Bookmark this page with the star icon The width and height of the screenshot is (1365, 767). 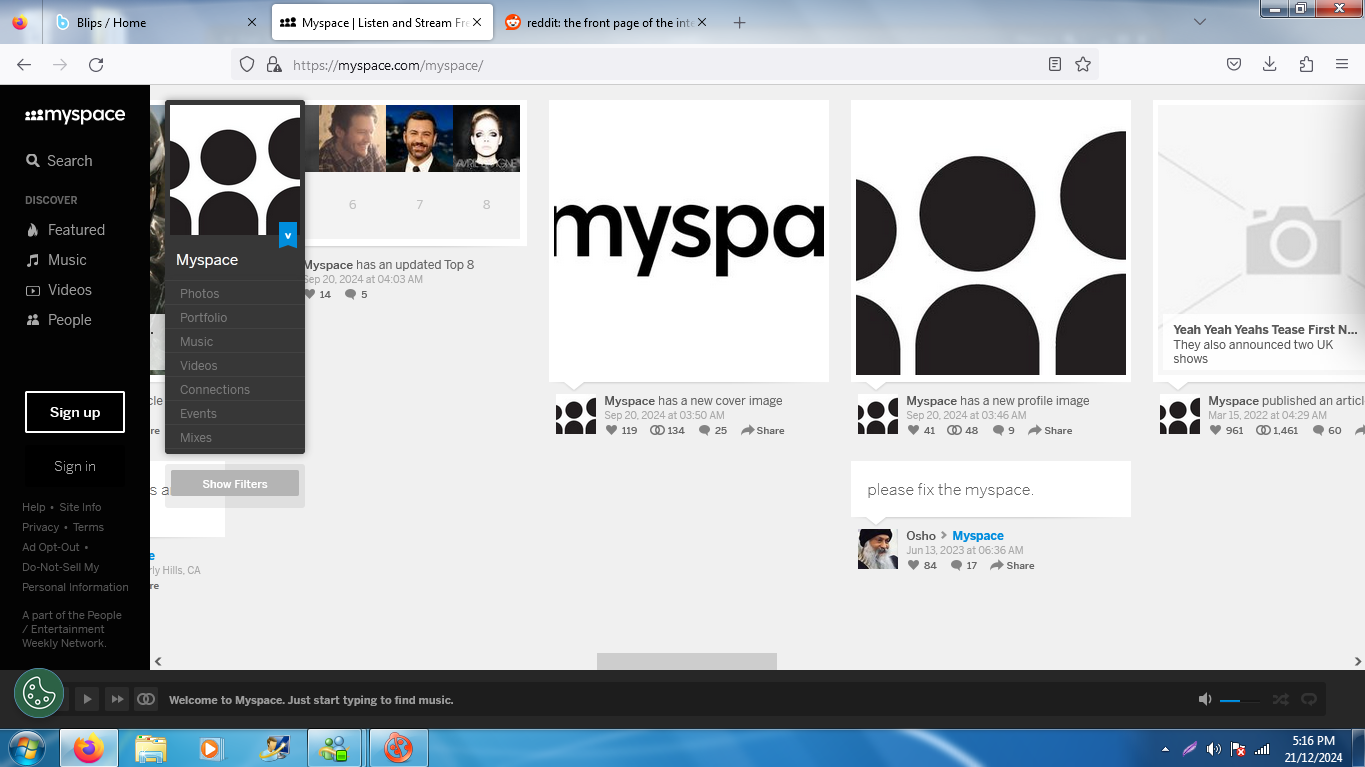[1082, 64]
